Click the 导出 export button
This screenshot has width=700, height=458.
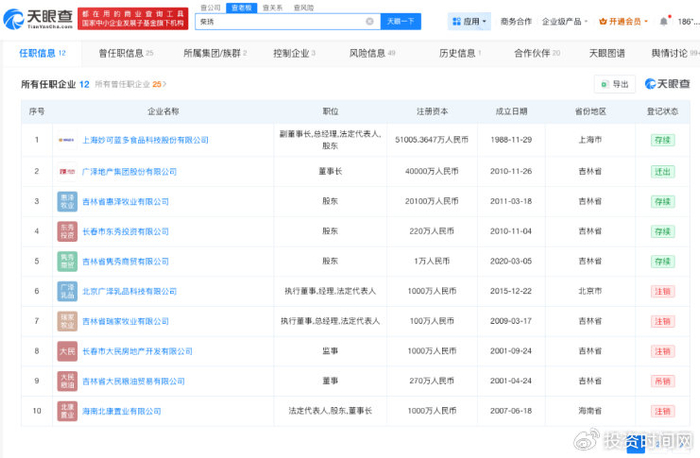coord(614,85)
